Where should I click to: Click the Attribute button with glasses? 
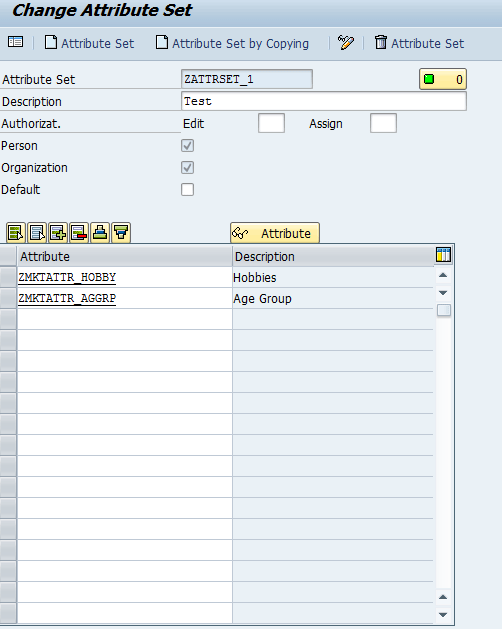(275, 233)
